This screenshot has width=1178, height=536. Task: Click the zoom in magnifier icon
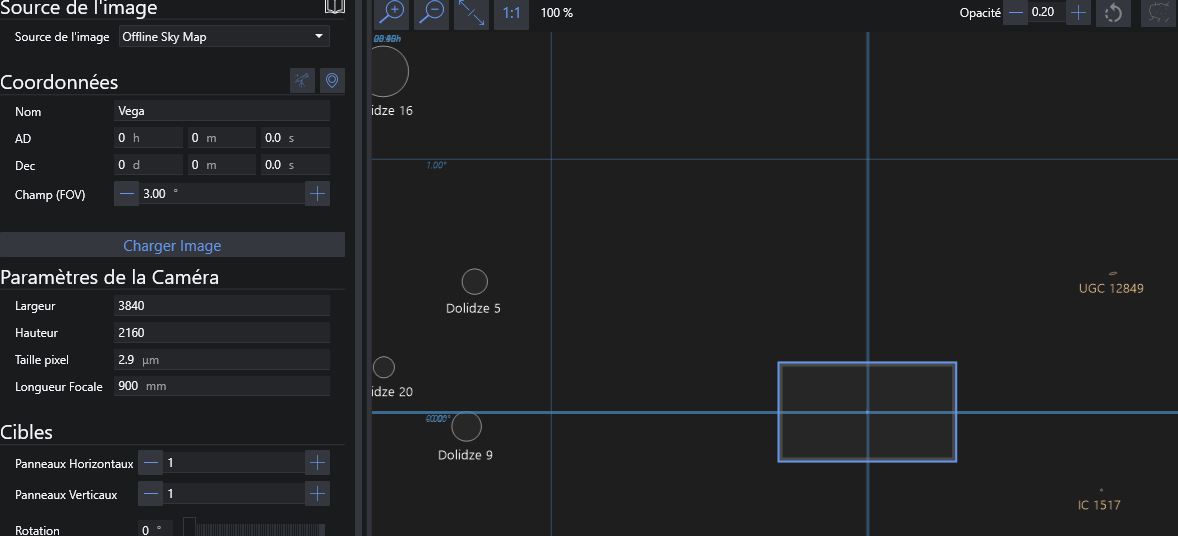[393, 13]
